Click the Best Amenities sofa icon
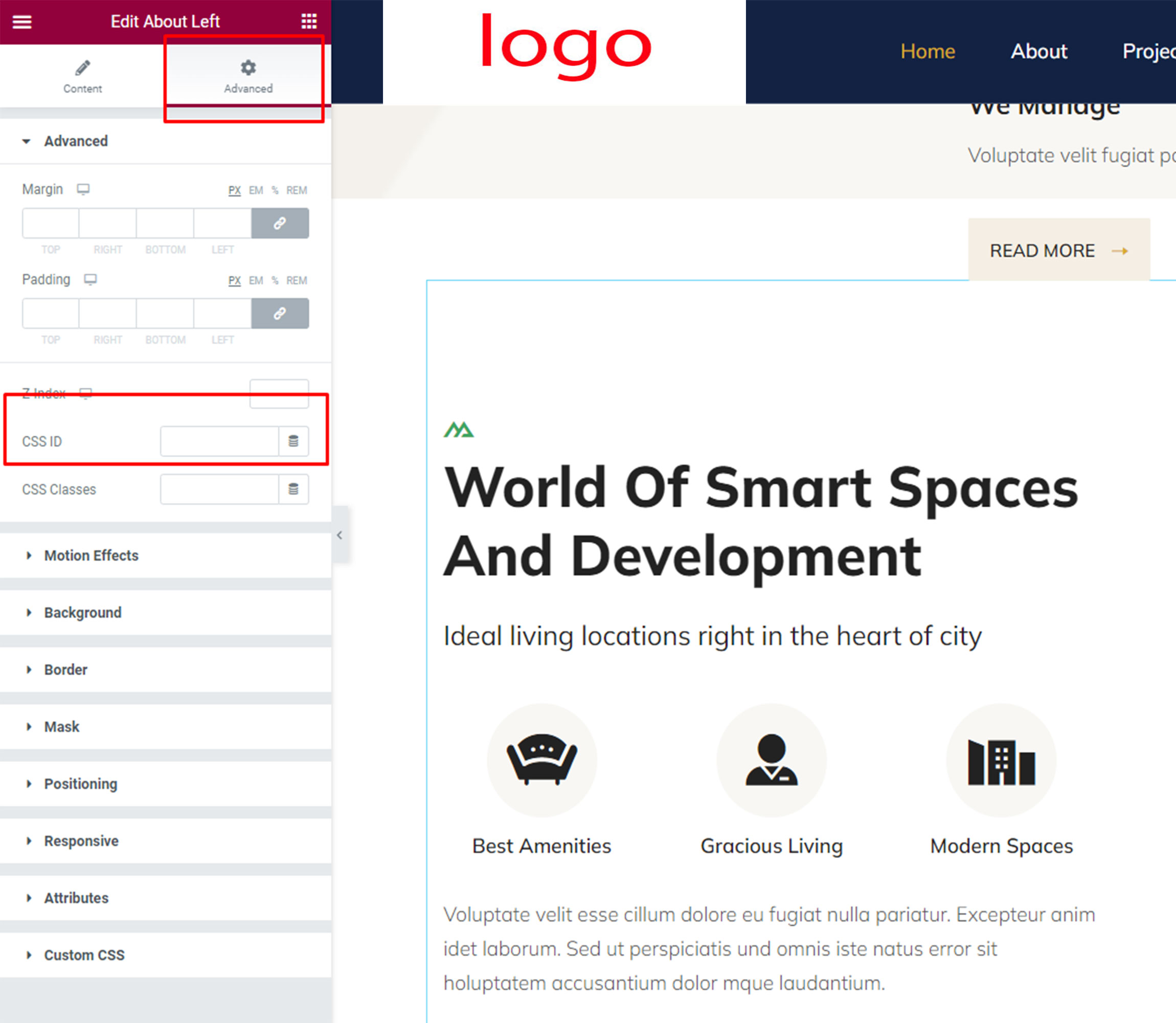The image size is (1176, 1023). [x=541, y=760]
